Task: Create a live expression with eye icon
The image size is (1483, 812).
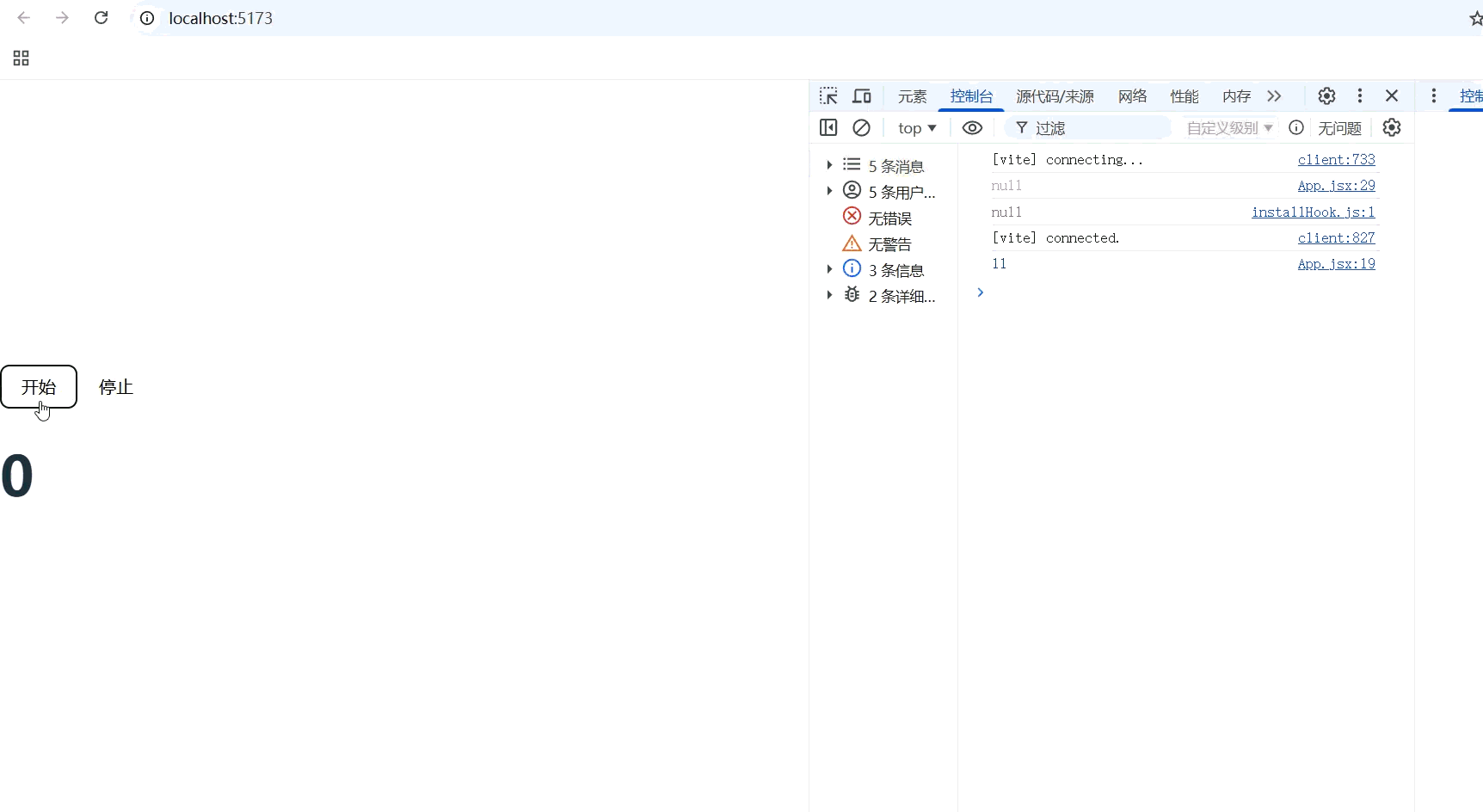Action: 972,127
